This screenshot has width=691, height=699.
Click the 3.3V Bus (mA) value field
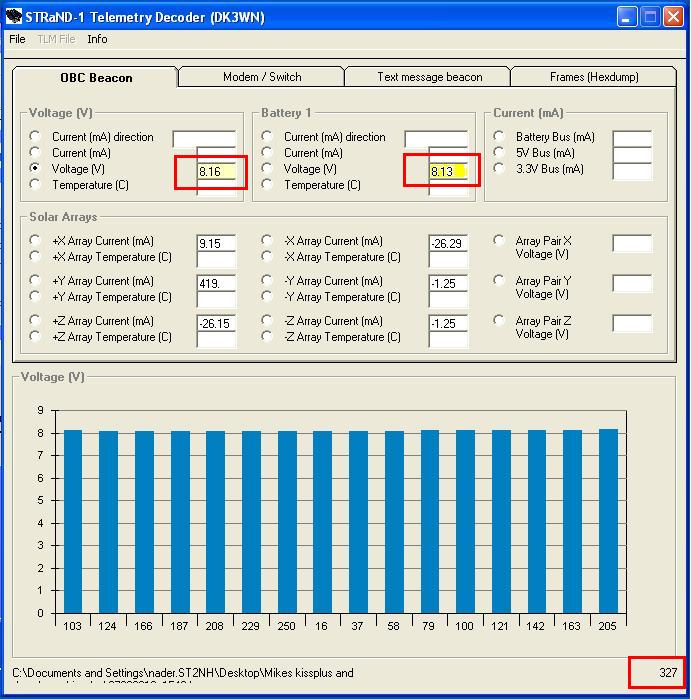tap(632, 171)
